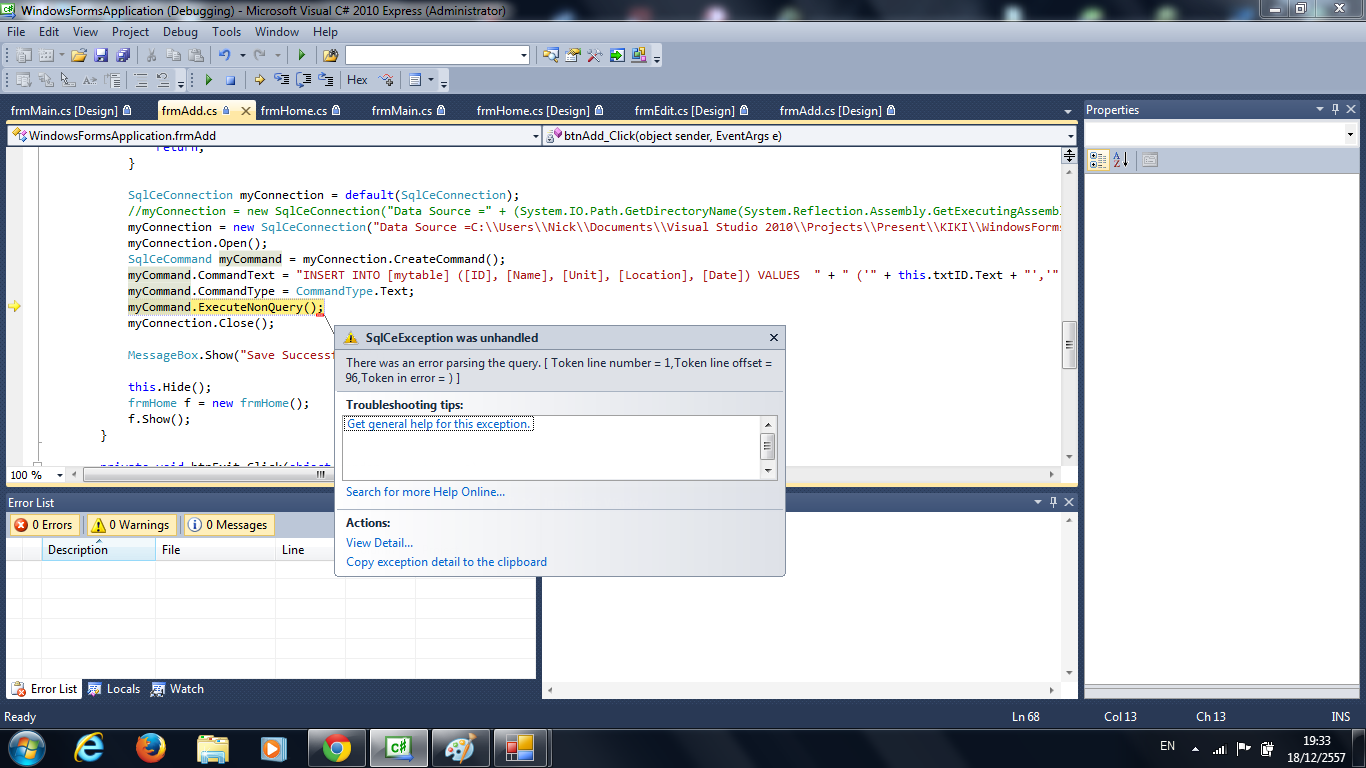Image resolution: width=1366 pixels, height=768 pixels.
Task: Open Toolbox from the wrench icon
Action: pyautogui.click(x=595, y=55)
